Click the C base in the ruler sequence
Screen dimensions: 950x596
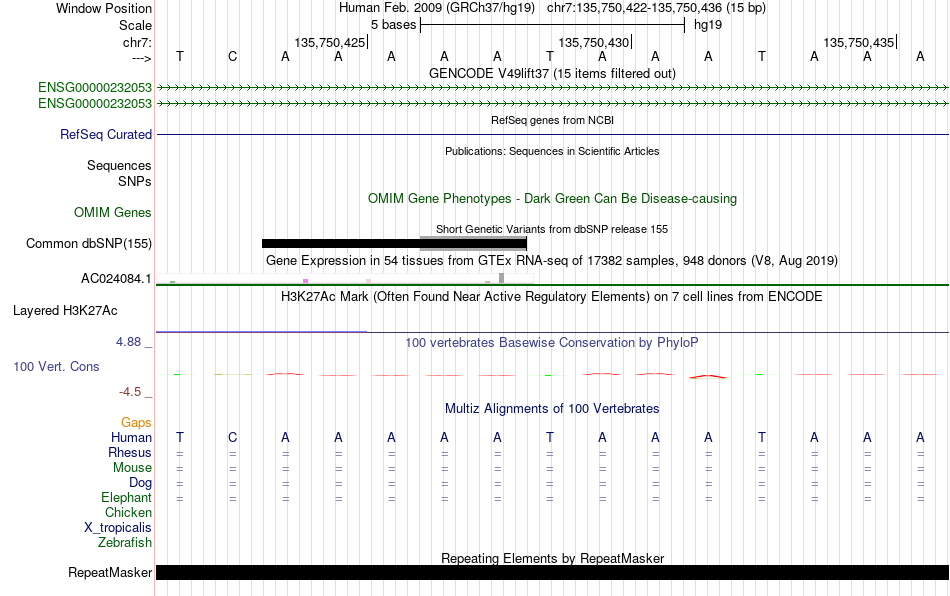tap(232, 56)
